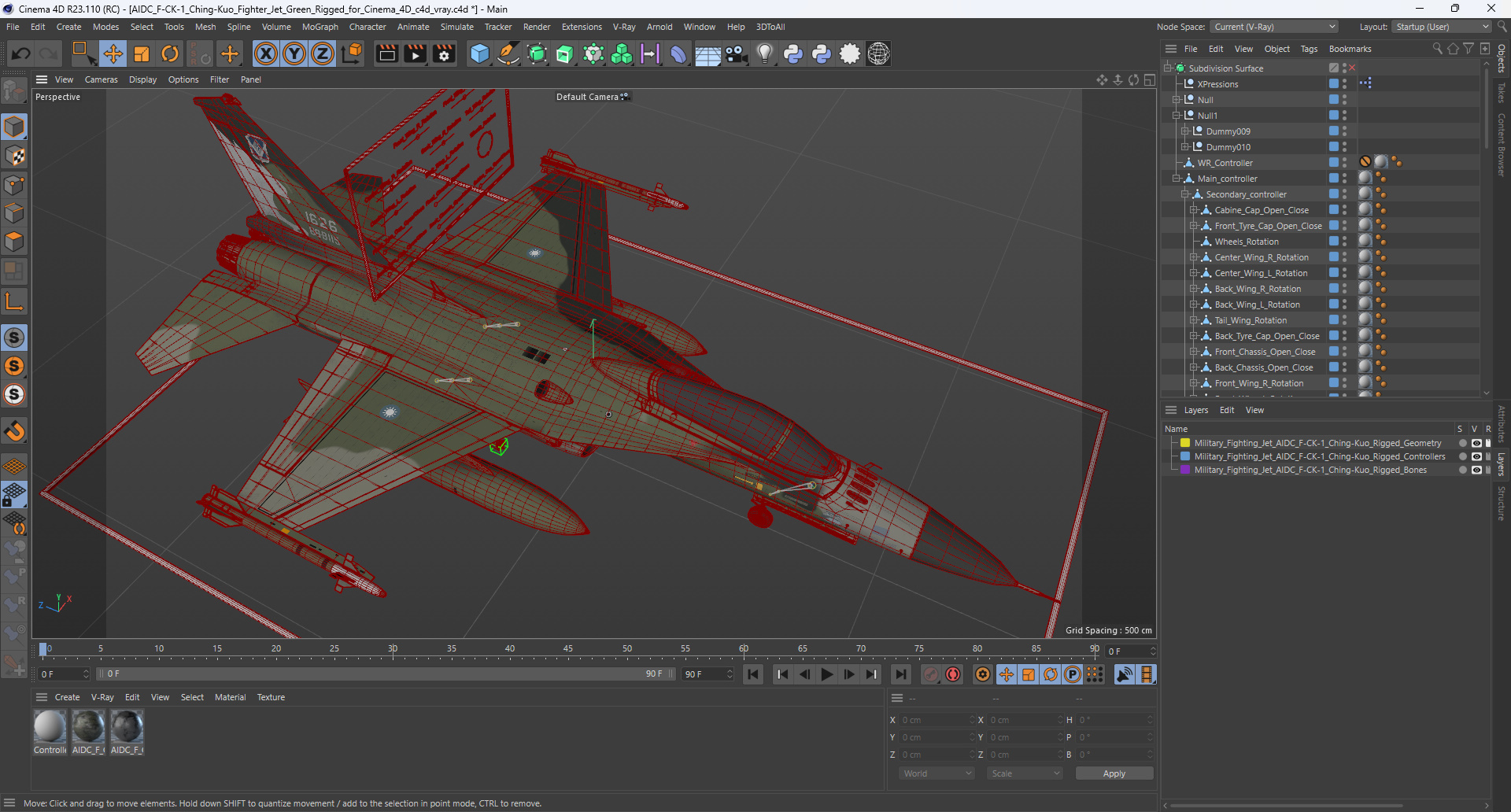Viewport: 1511px width, 812px height.
Task: Open the Layout Startup dropdown
Action: tap(1442, 27)
